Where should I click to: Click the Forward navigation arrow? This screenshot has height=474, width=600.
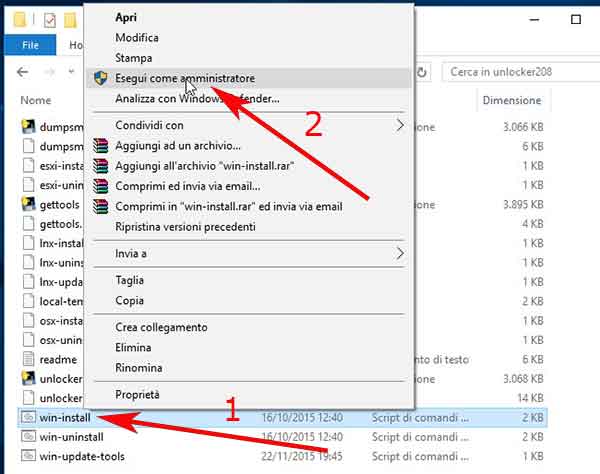50,72
